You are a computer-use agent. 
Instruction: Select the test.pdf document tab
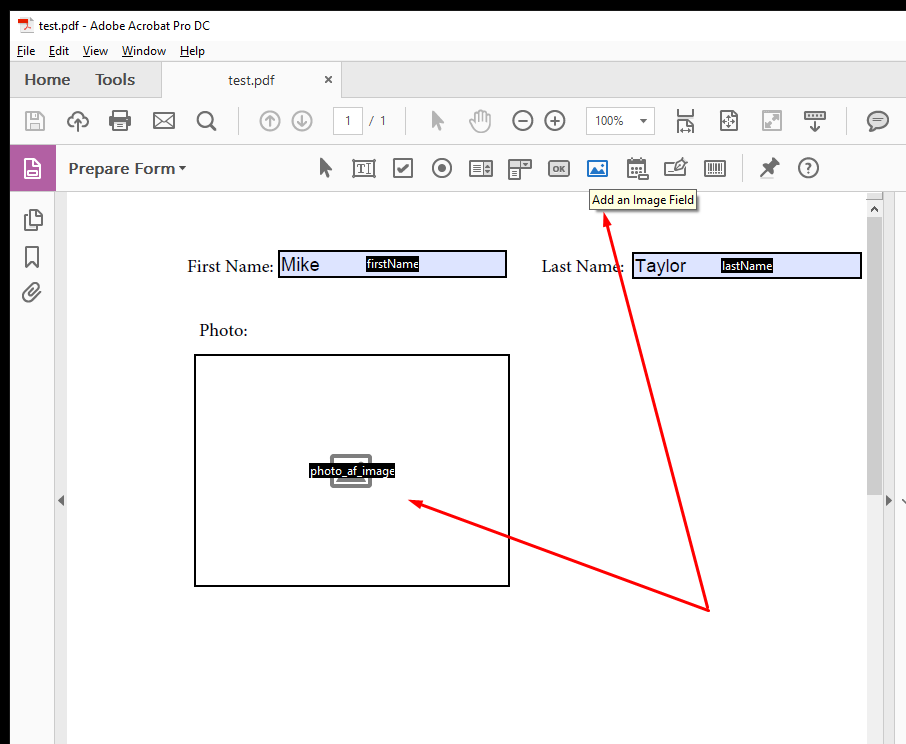pyautogui.click(x=251, y=80)
